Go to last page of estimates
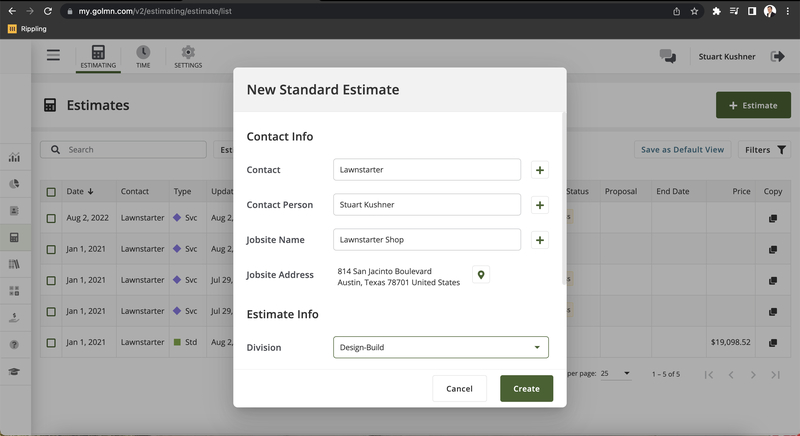 coord(776,375)
